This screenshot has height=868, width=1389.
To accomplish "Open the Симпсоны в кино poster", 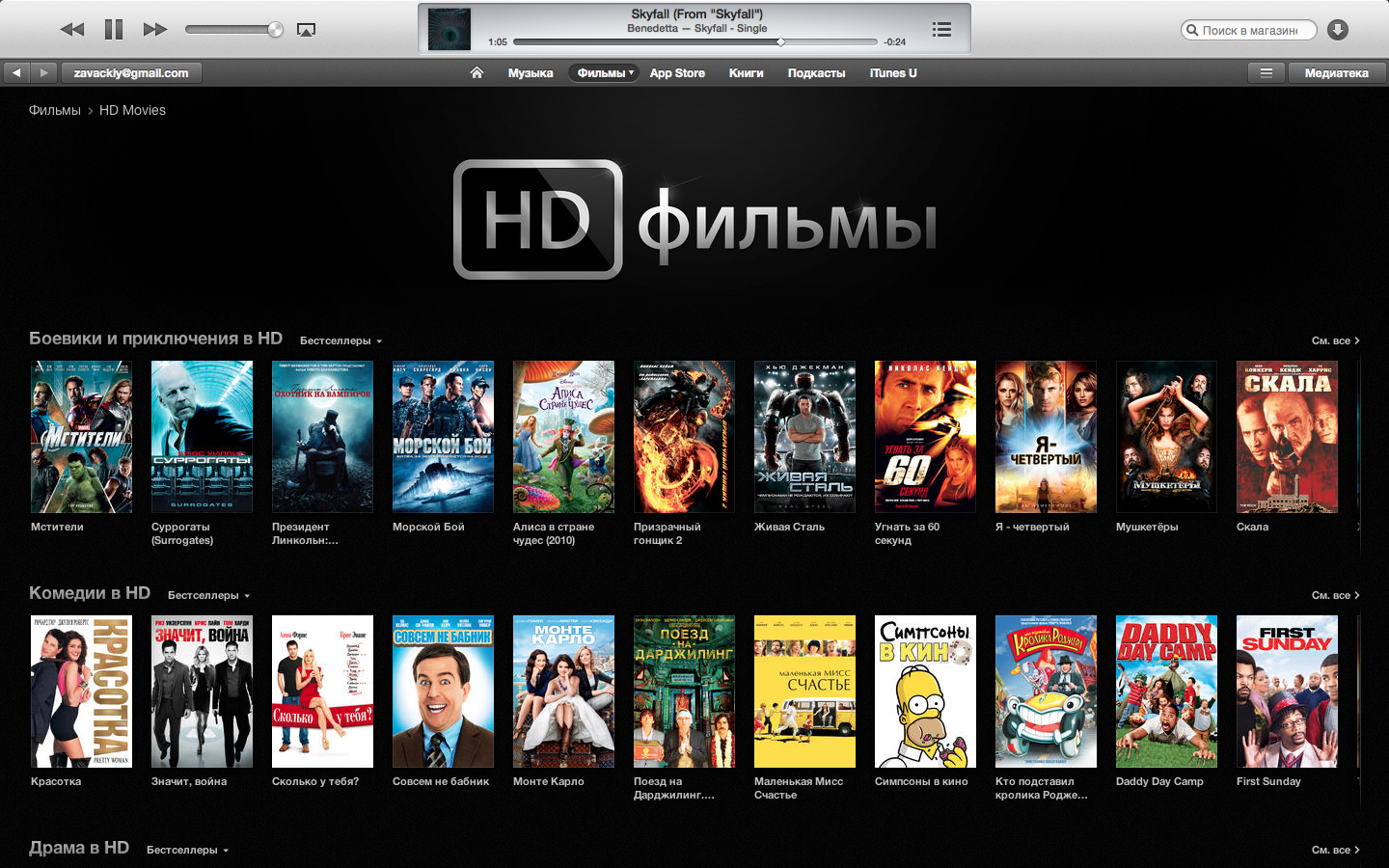I will pos(925,692).
